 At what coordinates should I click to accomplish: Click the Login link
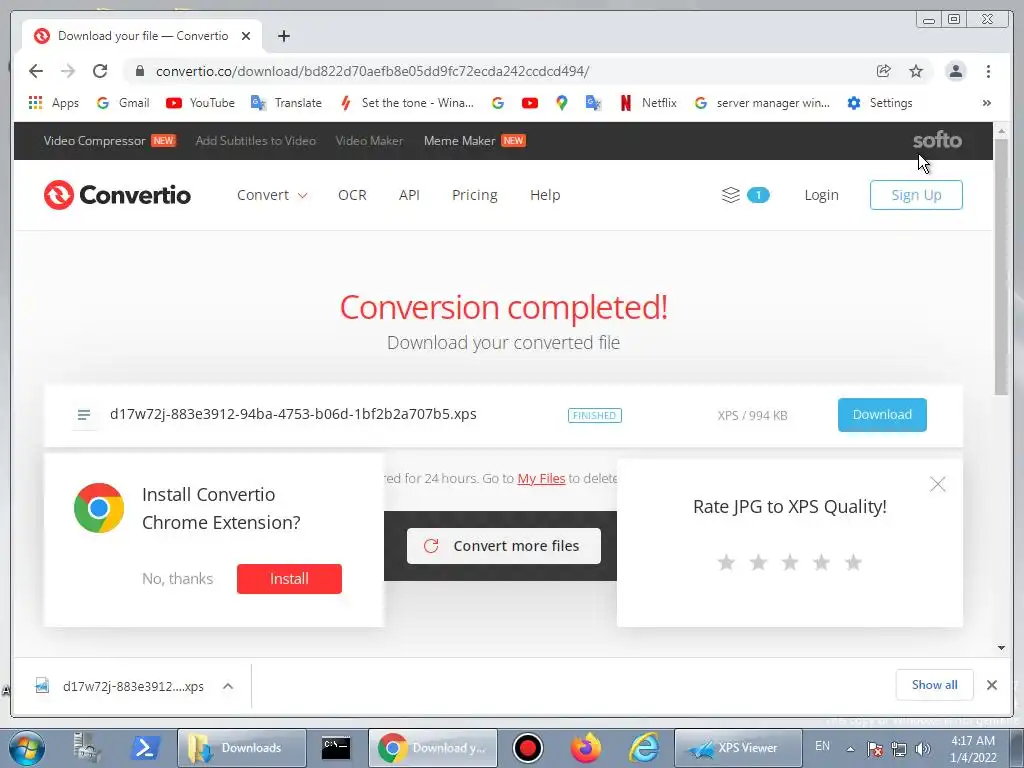point(821,195)
